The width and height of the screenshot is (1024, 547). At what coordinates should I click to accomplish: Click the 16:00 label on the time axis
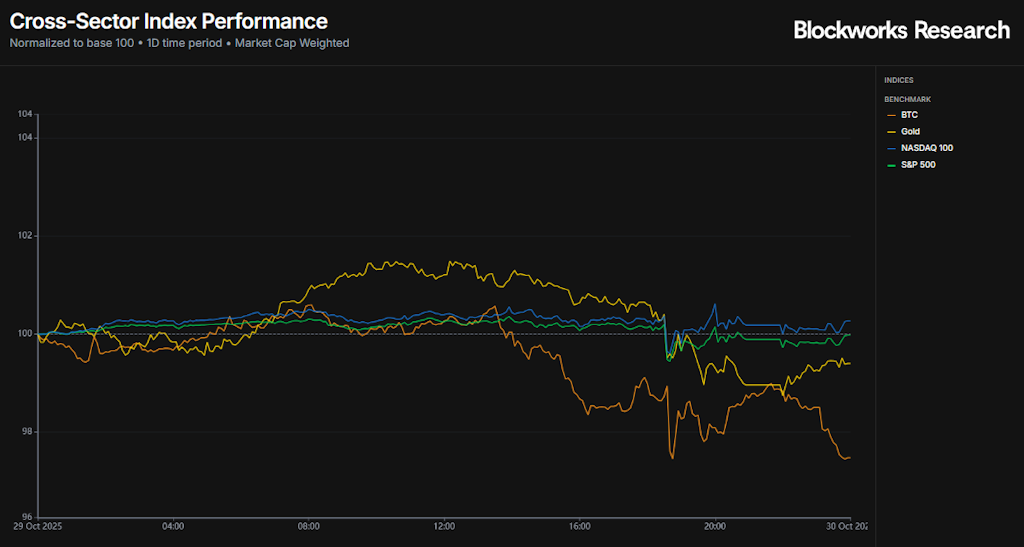click(x=579, y=526)
